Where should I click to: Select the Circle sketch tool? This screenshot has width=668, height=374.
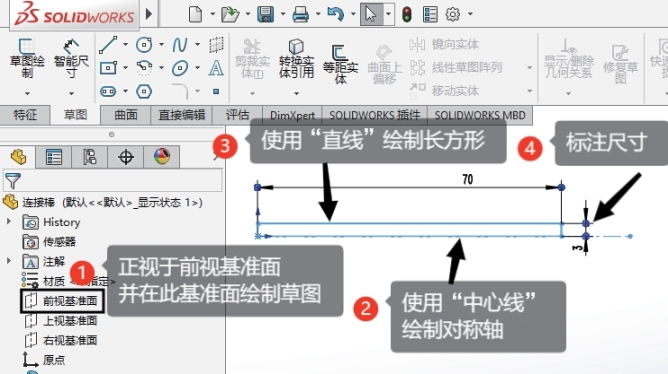[144, 44]
